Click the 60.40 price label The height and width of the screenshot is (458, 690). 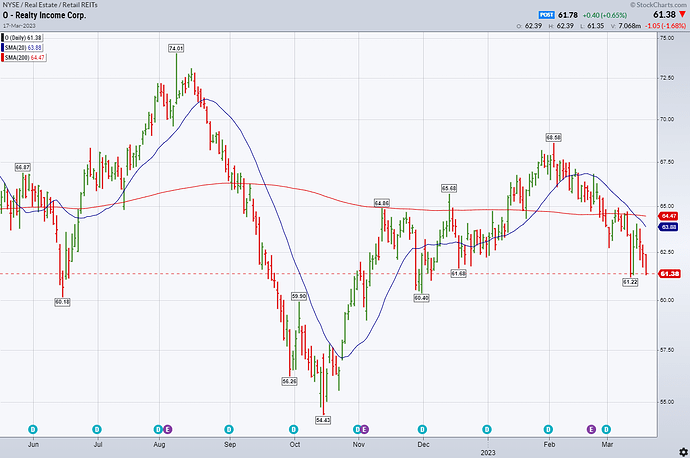tap(421, 298)
